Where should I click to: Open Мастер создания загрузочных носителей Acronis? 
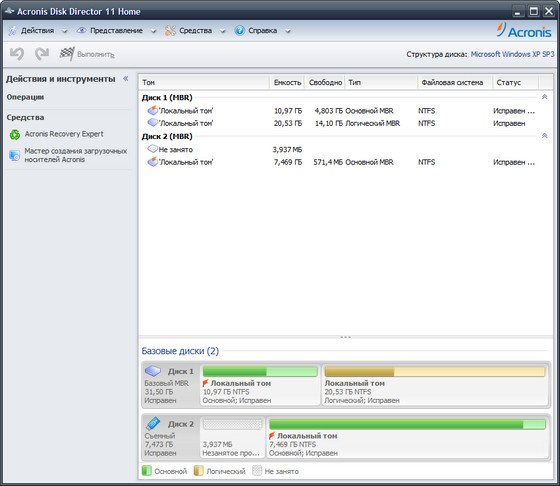(x=75, y=155)
